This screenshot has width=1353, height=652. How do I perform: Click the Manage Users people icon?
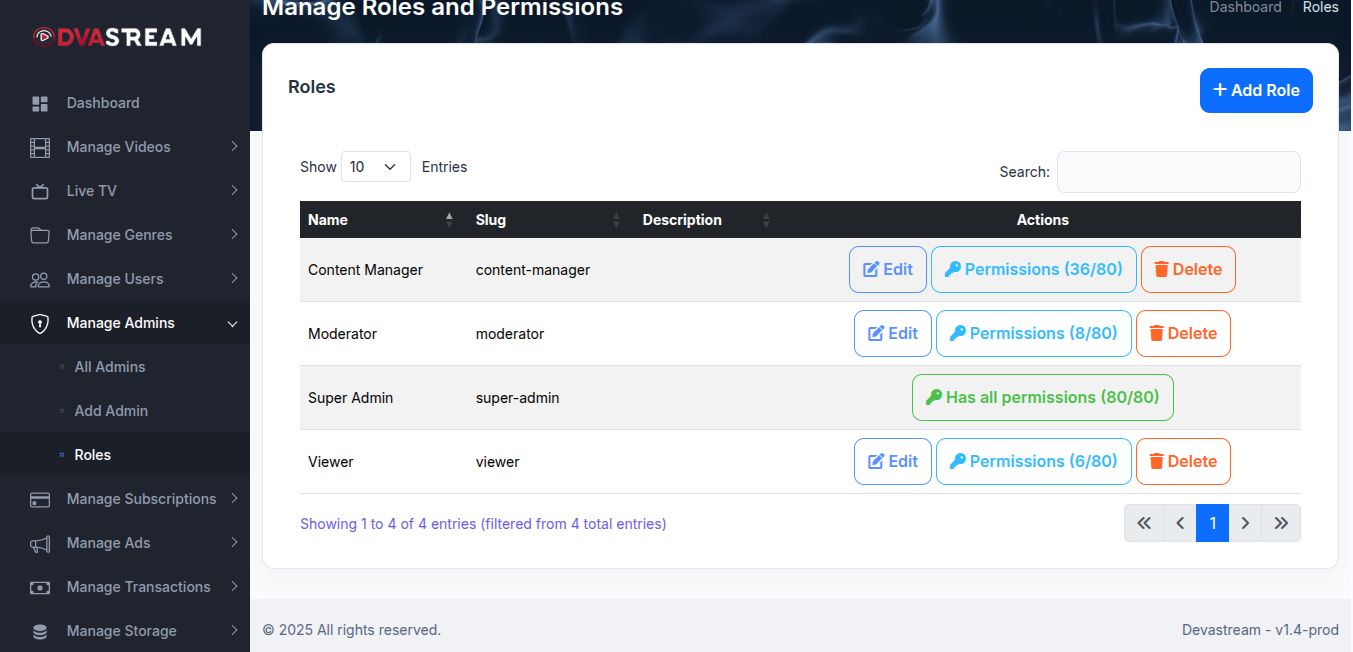(40, 280)
